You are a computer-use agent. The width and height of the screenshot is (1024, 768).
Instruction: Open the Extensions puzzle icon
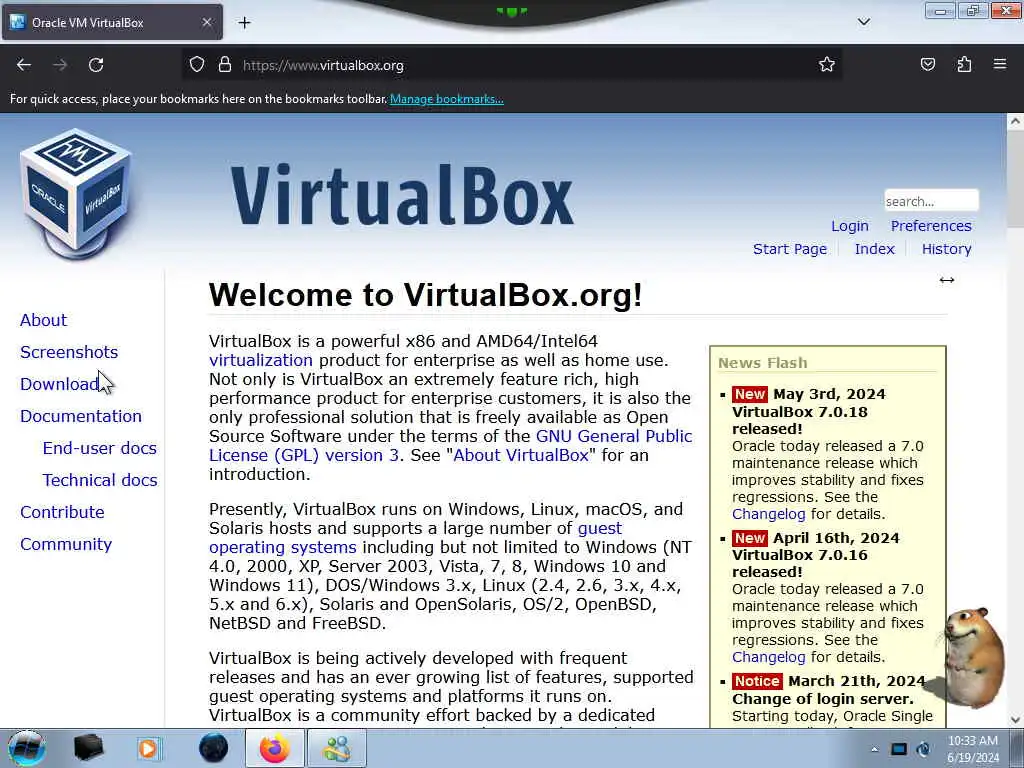click(x=964, y=65)
